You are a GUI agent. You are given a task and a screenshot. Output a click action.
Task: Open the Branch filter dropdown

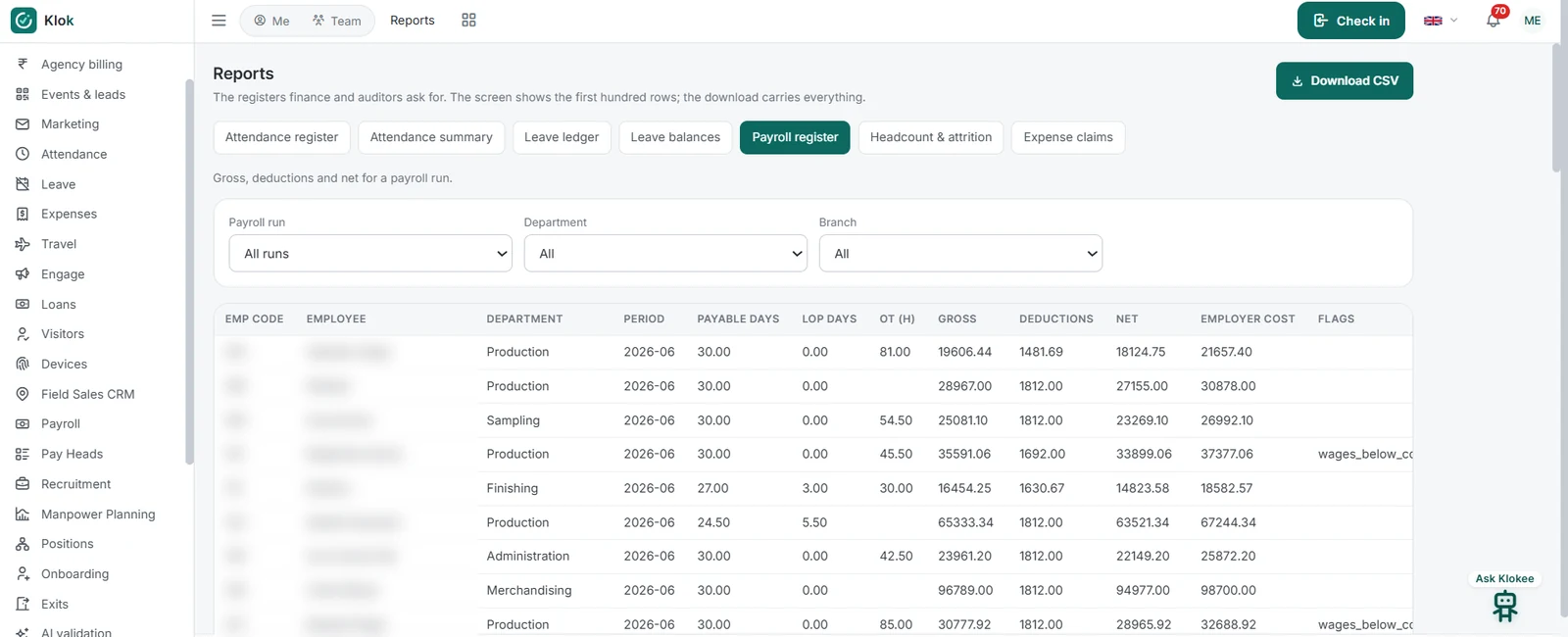pos(960,253)
